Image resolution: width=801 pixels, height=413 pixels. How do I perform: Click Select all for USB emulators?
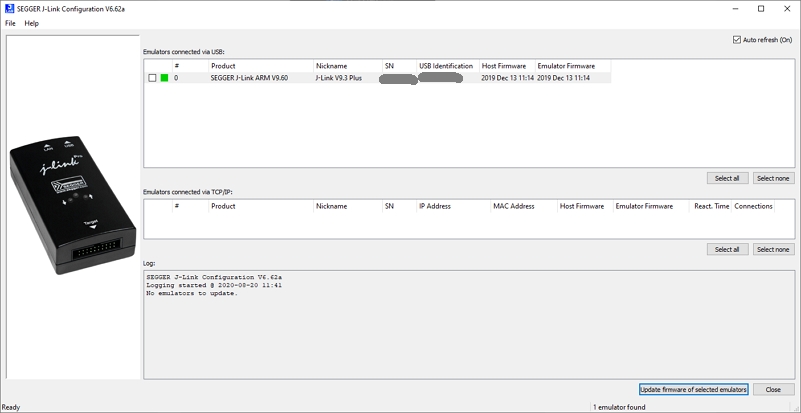(727, 178)
